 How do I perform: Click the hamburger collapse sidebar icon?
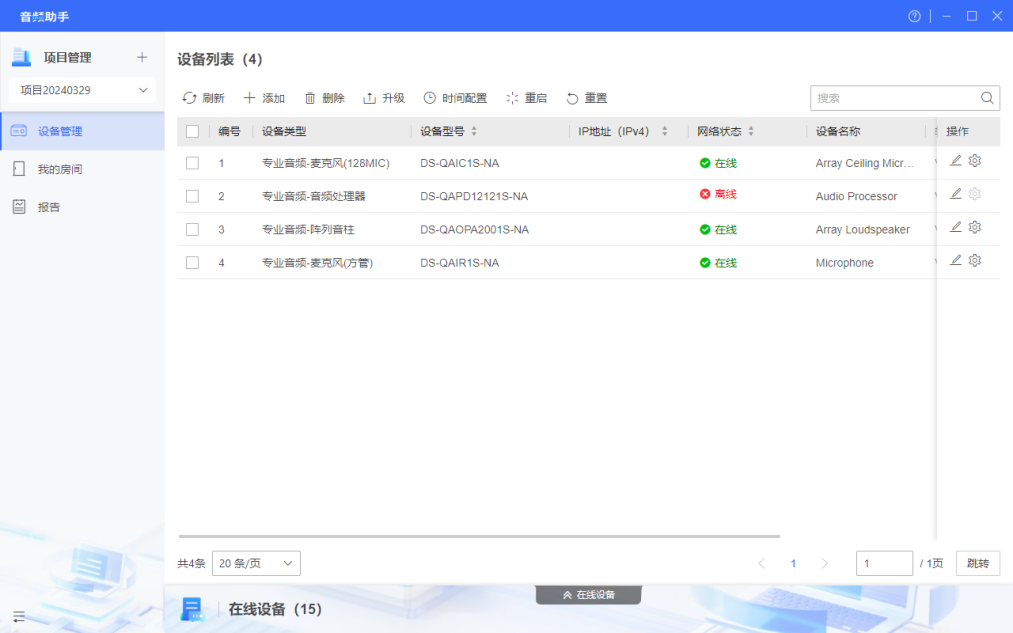coord(19,616)
